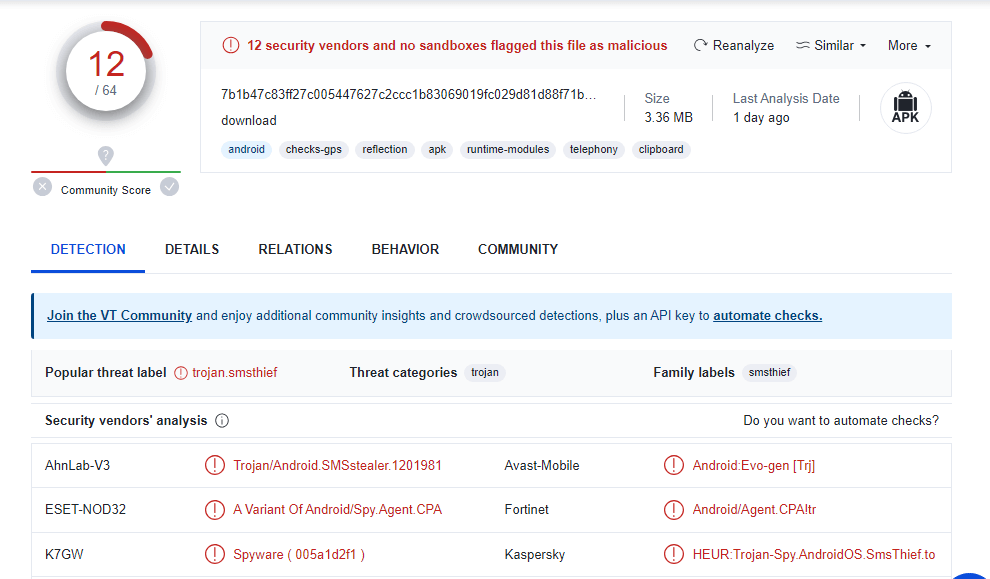Select the telephony tag
Image resolution: width=990 pixels, height=579 pixels.
(x=593, y=150)
